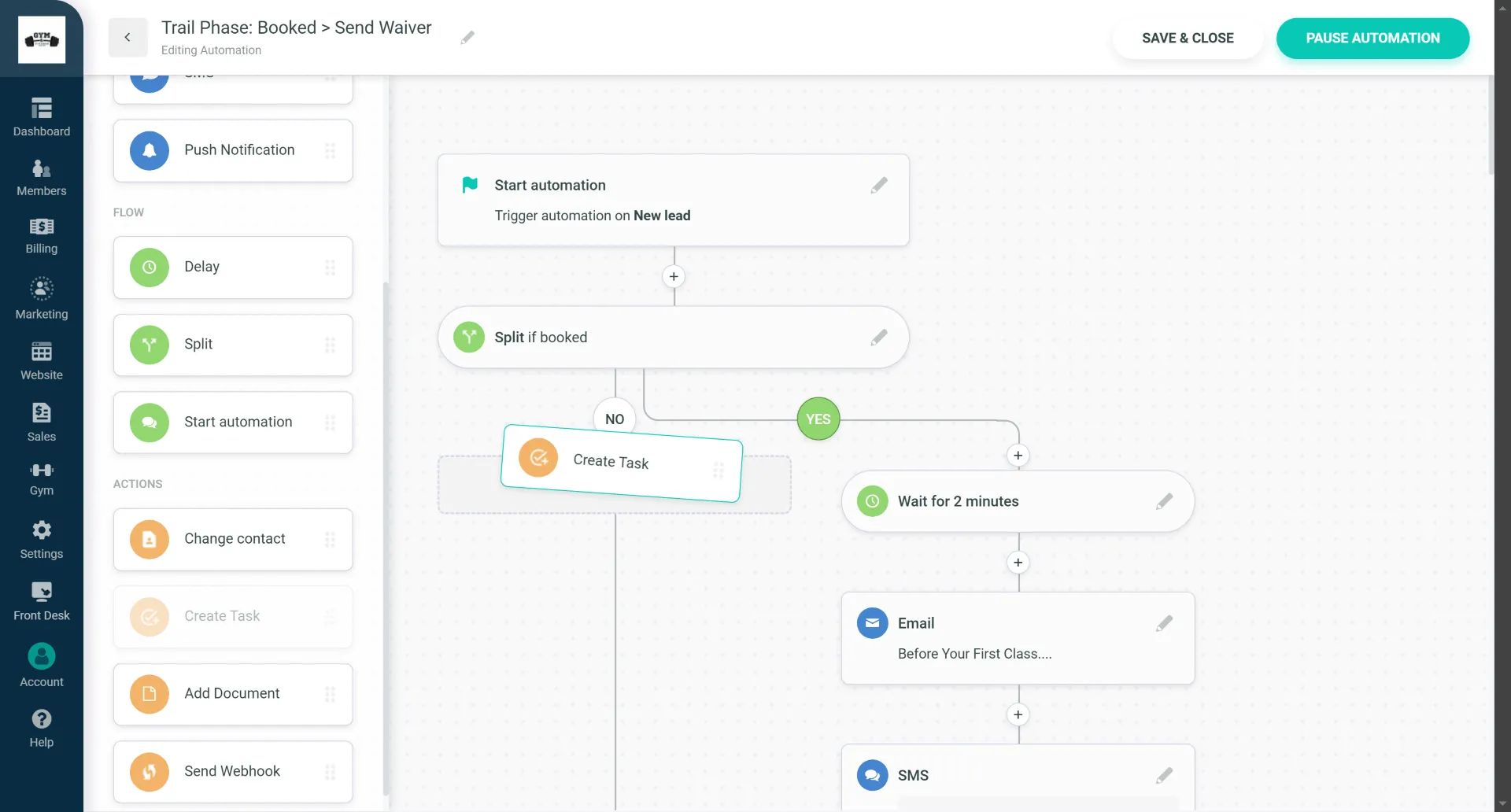
Task: Edit the Email node pencil
Action: (1165, 623)
